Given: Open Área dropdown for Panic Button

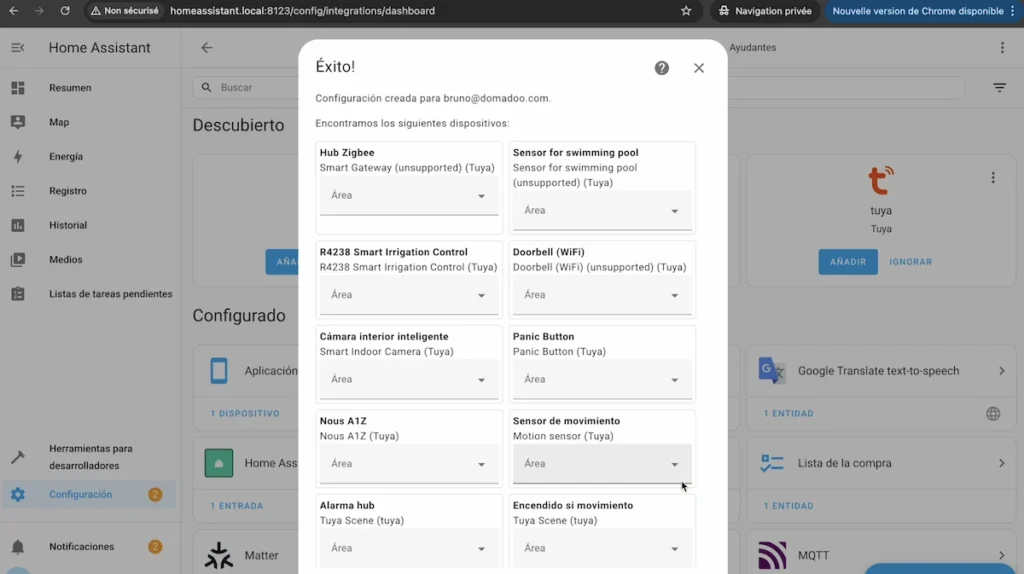Looking at the screenshot, I should tap(602, 379).
